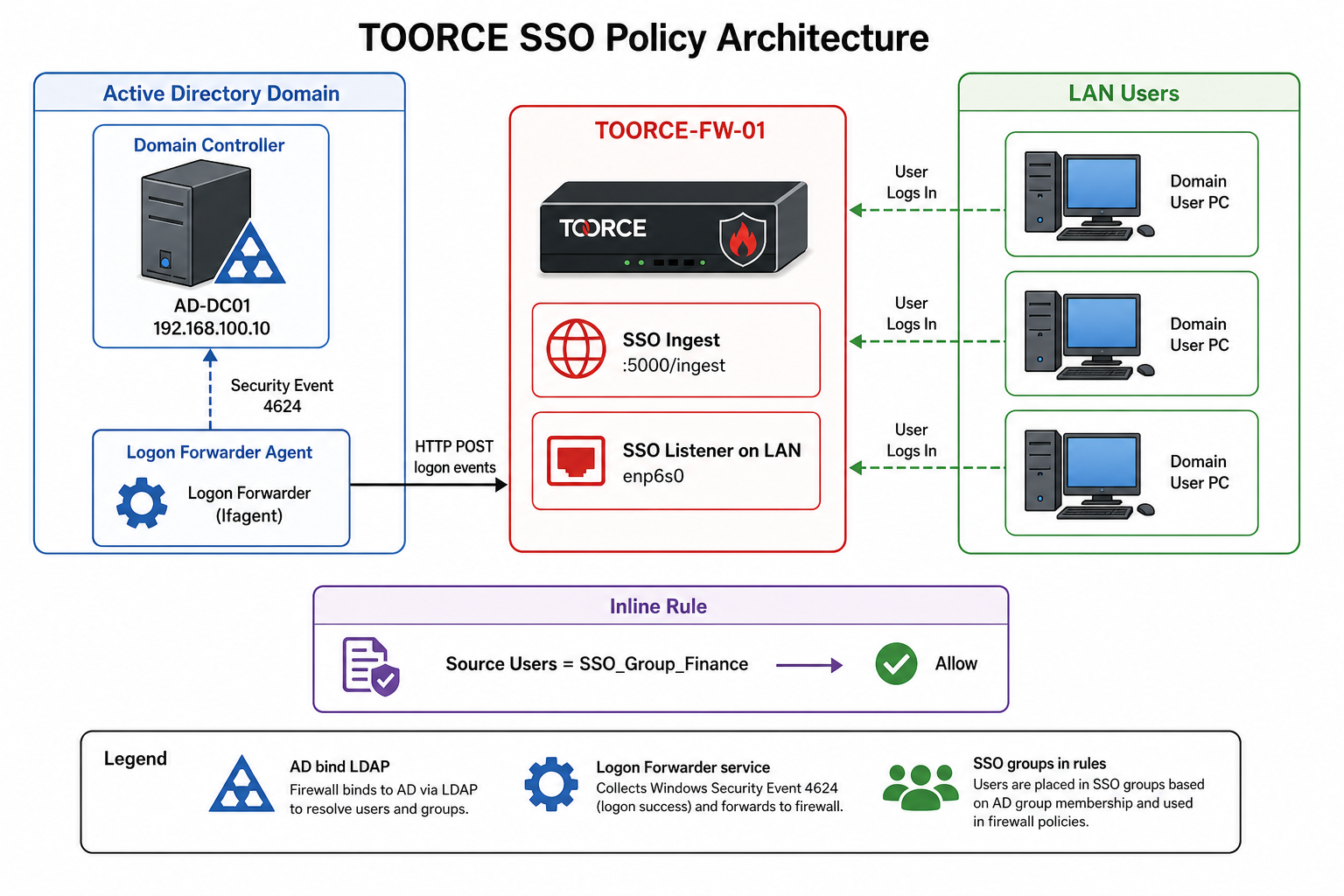
Task: Select the Logon Forwarder gear icon
Action: [142, 503]
